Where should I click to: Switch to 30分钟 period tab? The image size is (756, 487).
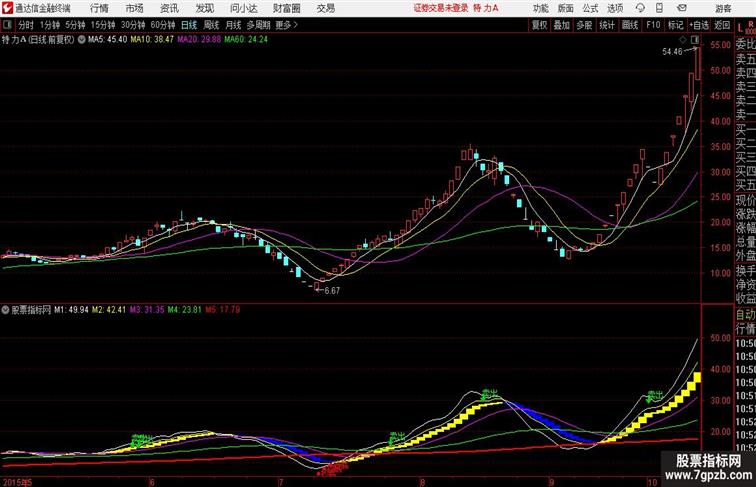[133, 25]
